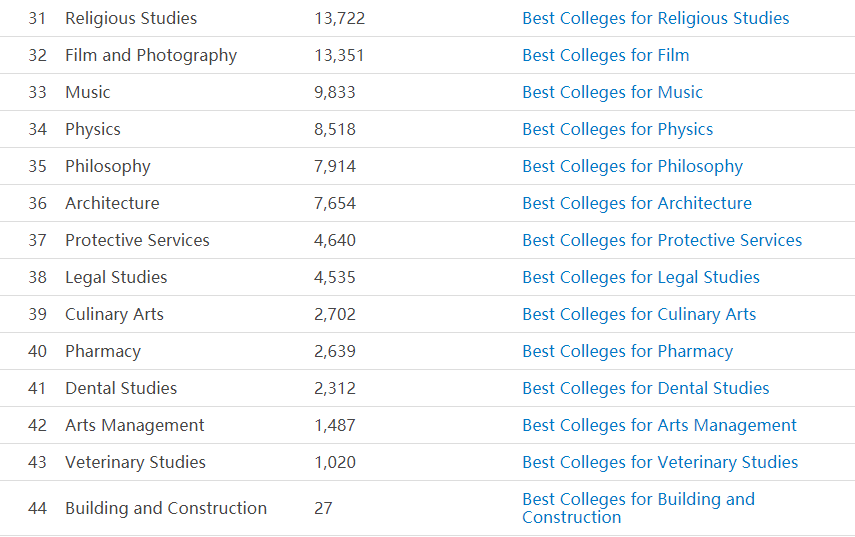Click the 7,654 count in Architecture row

[x=335, y=203]
